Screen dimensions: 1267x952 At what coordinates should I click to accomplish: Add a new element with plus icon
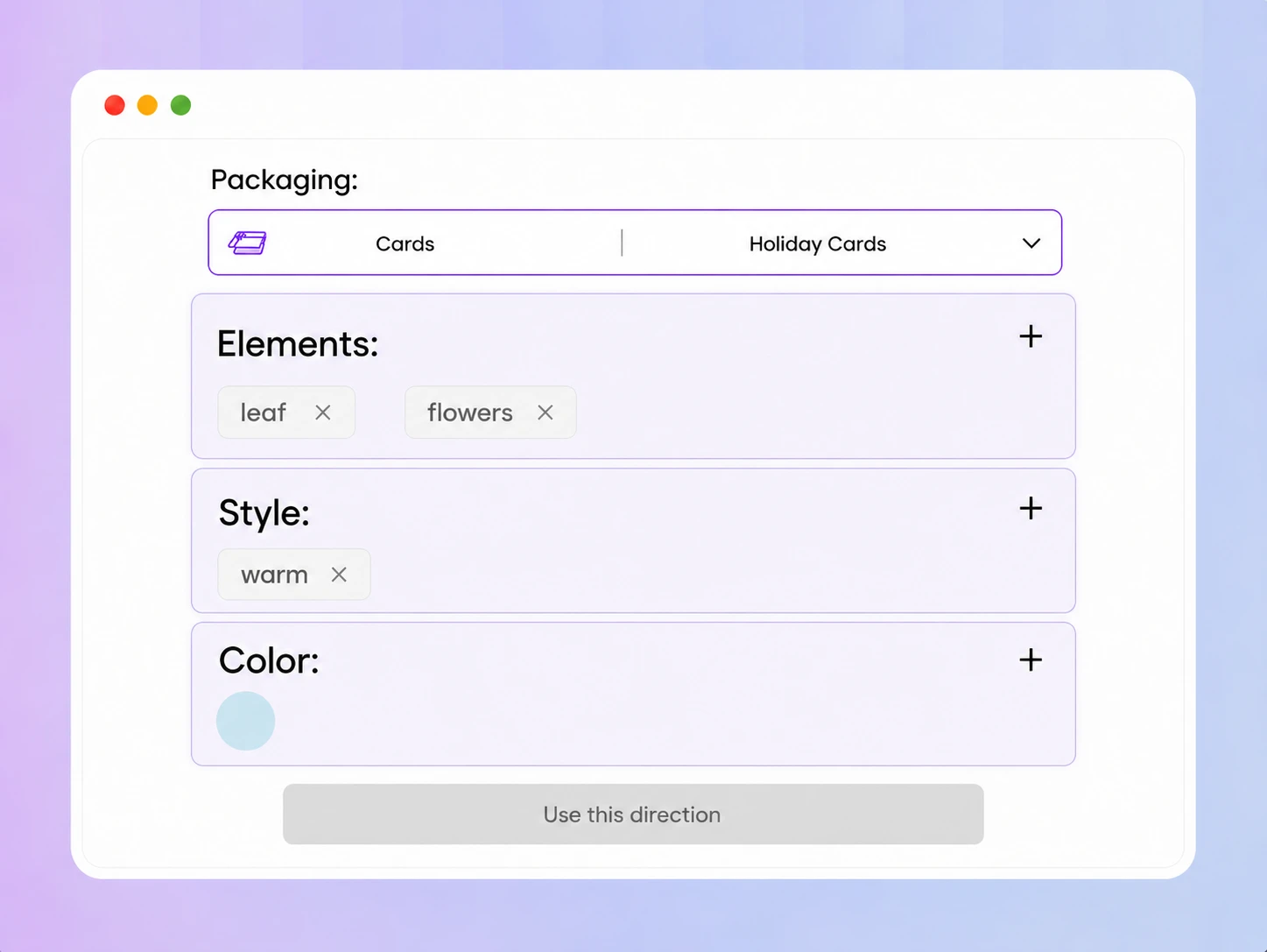1031,336
